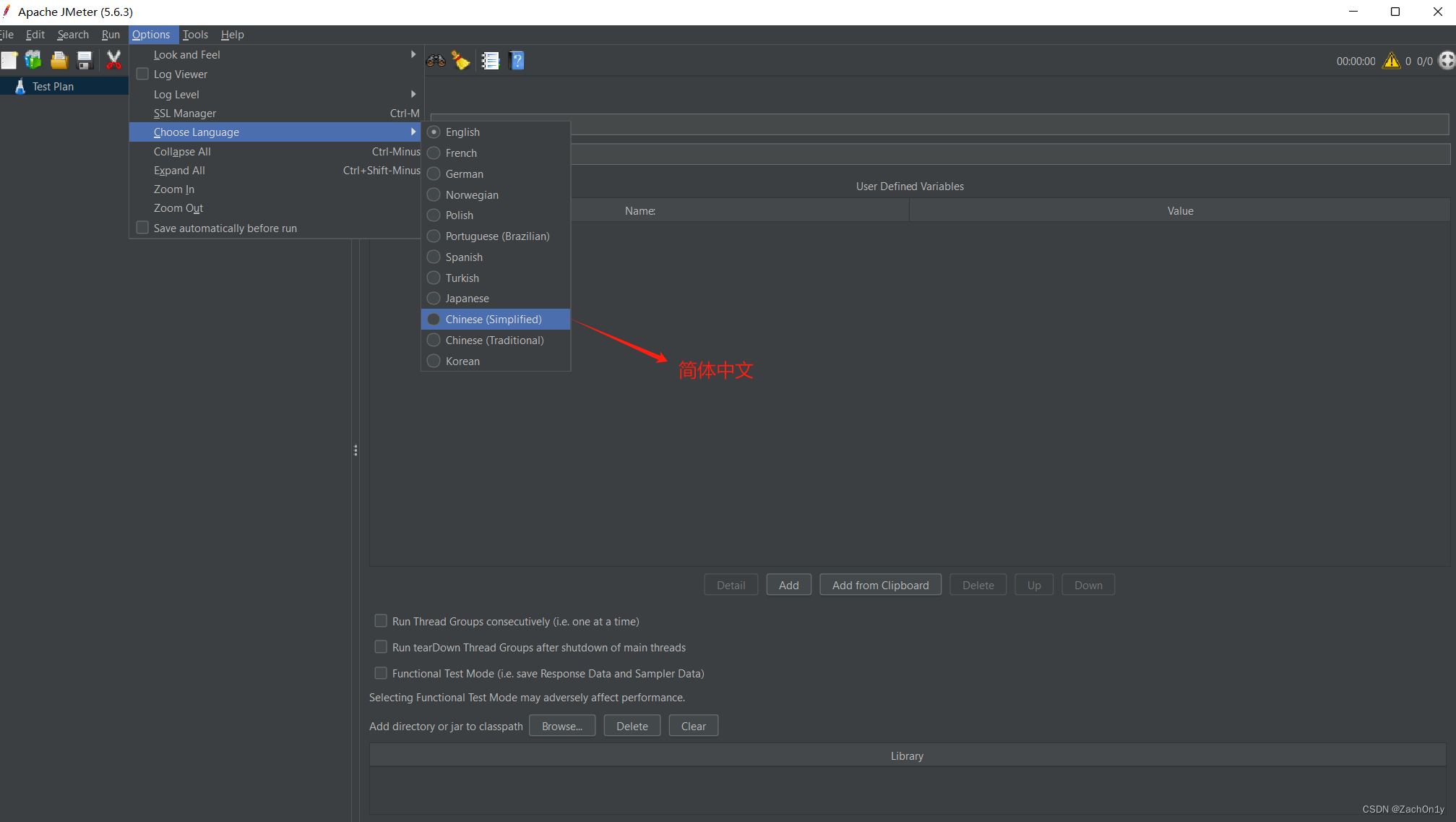Click the Value column header
Screen dimensions: 1456x822
[x=1180, y=210]
